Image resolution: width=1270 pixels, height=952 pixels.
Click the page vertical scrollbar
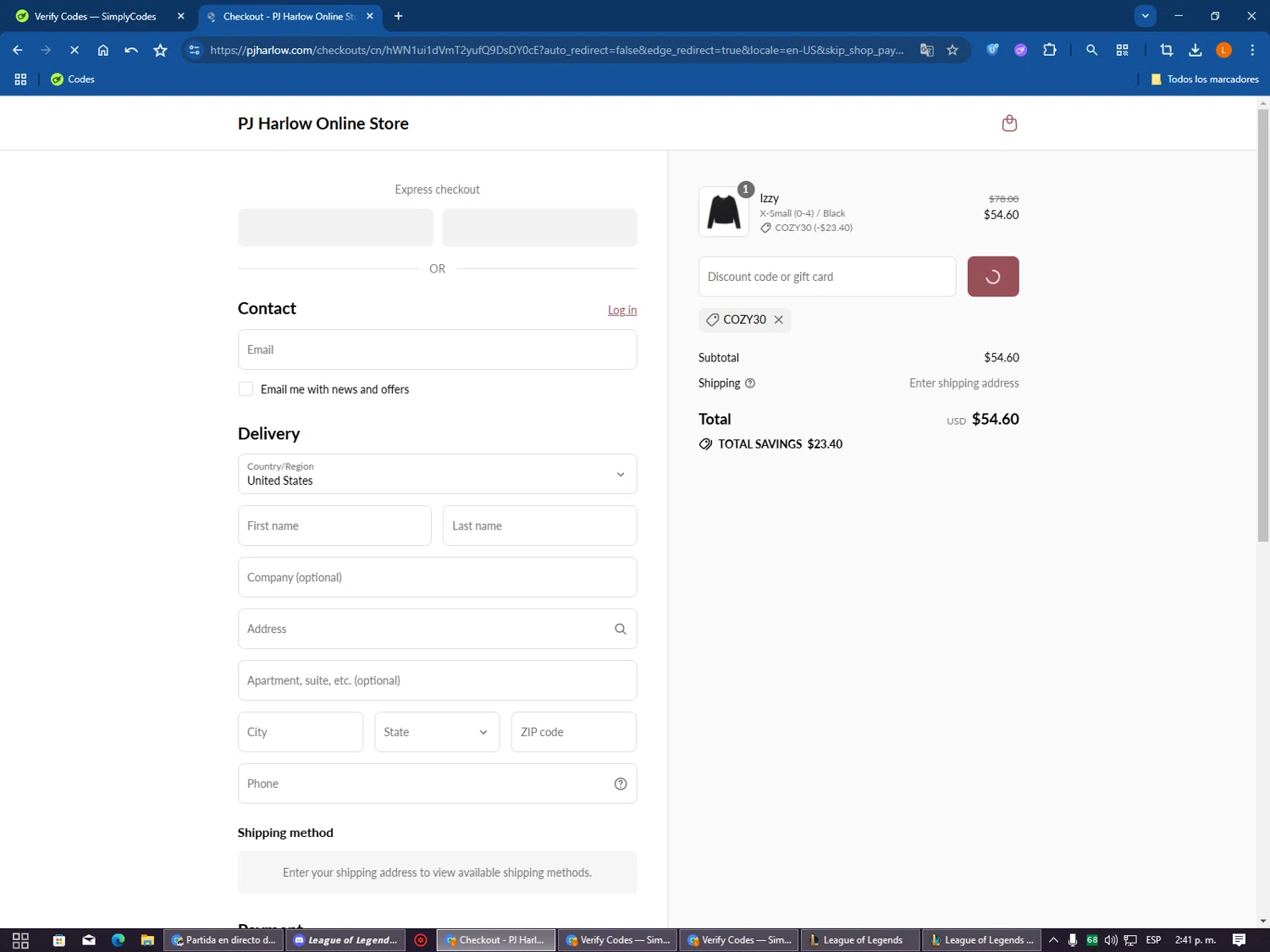(x=1262, y=325)
